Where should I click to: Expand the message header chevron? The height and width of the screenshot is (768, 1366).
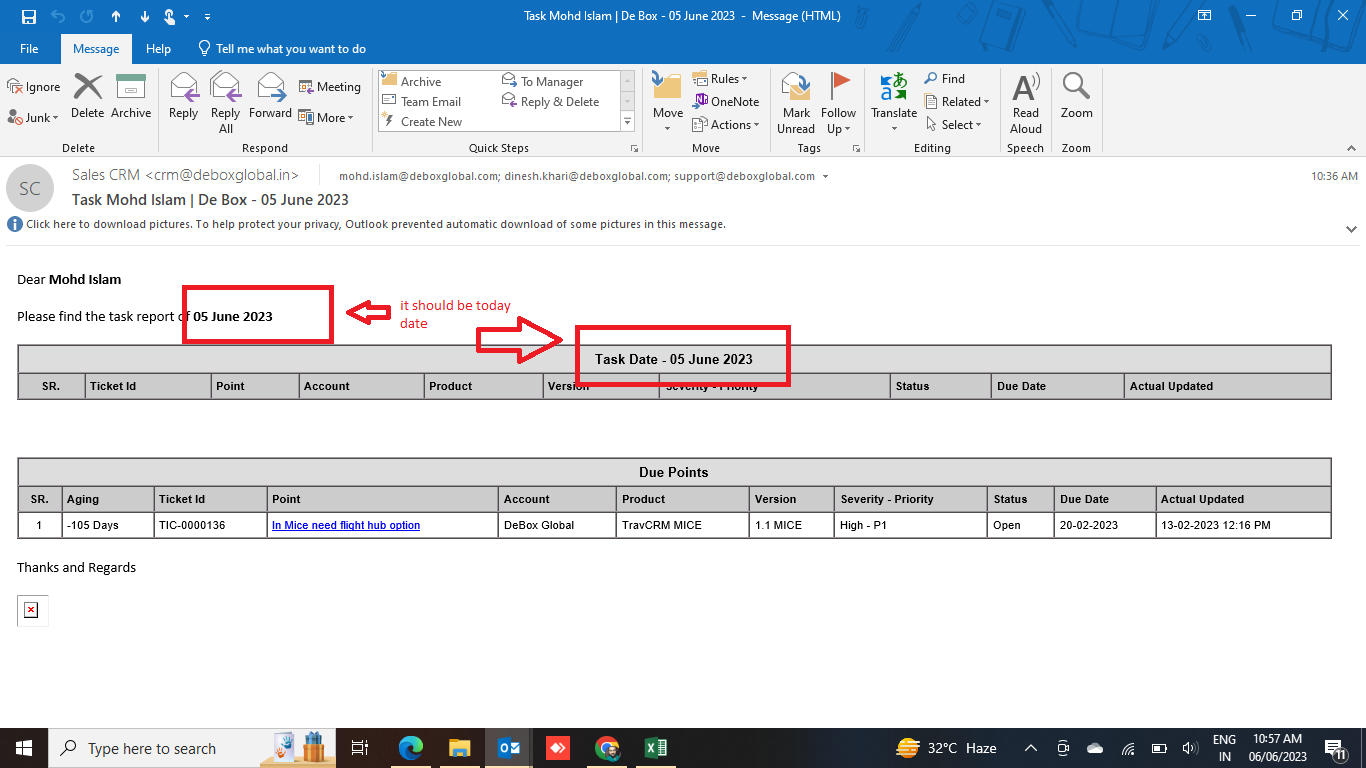point(1352,229)
